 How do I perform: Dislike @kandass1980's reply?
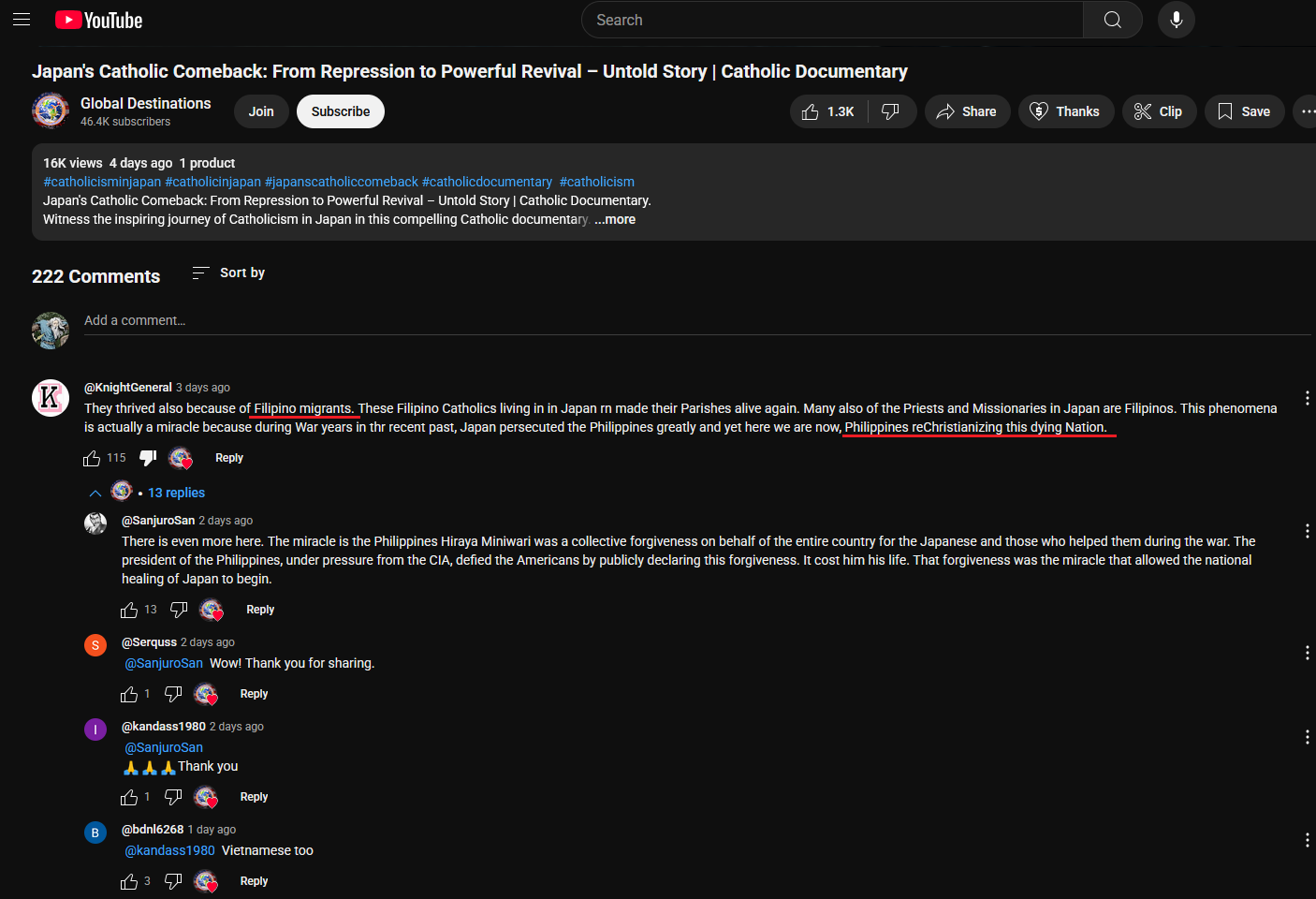click(x=173, y=797)
